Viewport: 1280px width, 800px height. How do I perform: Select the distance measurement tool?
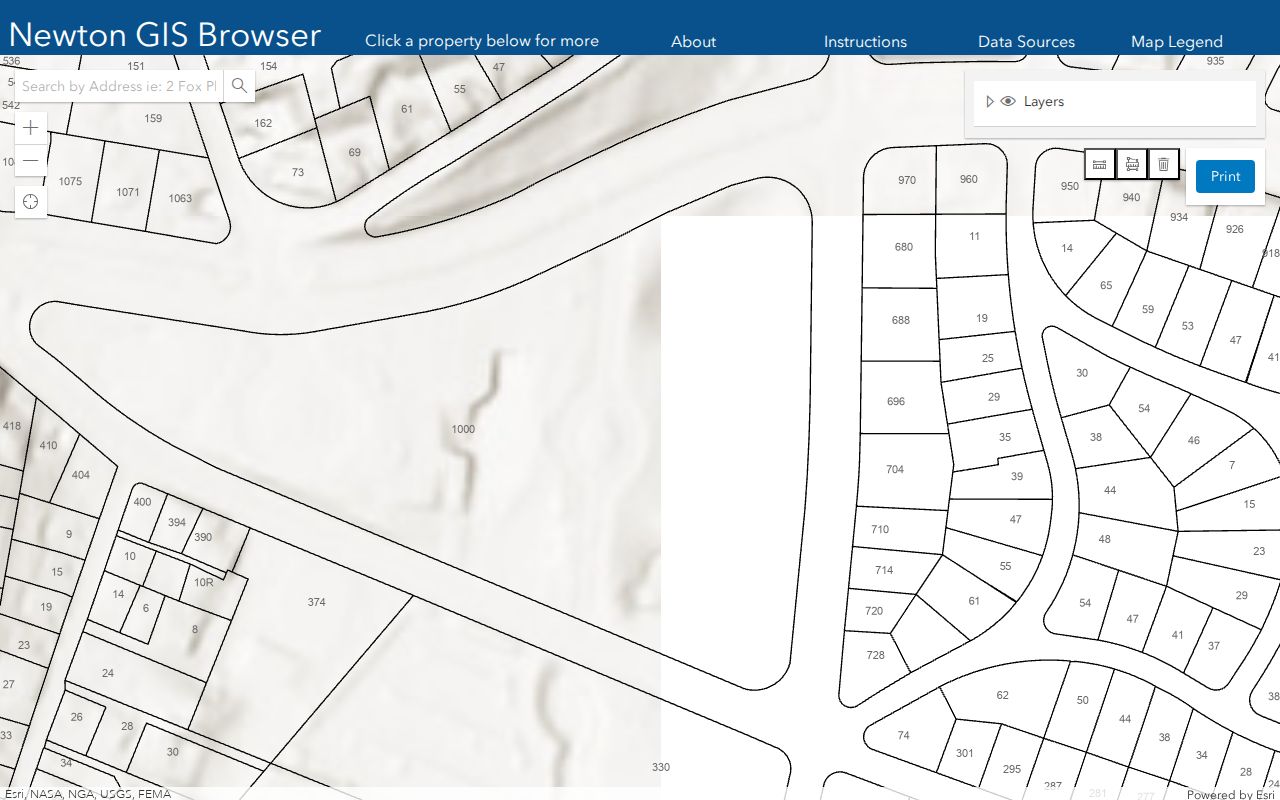[1099, 164]
